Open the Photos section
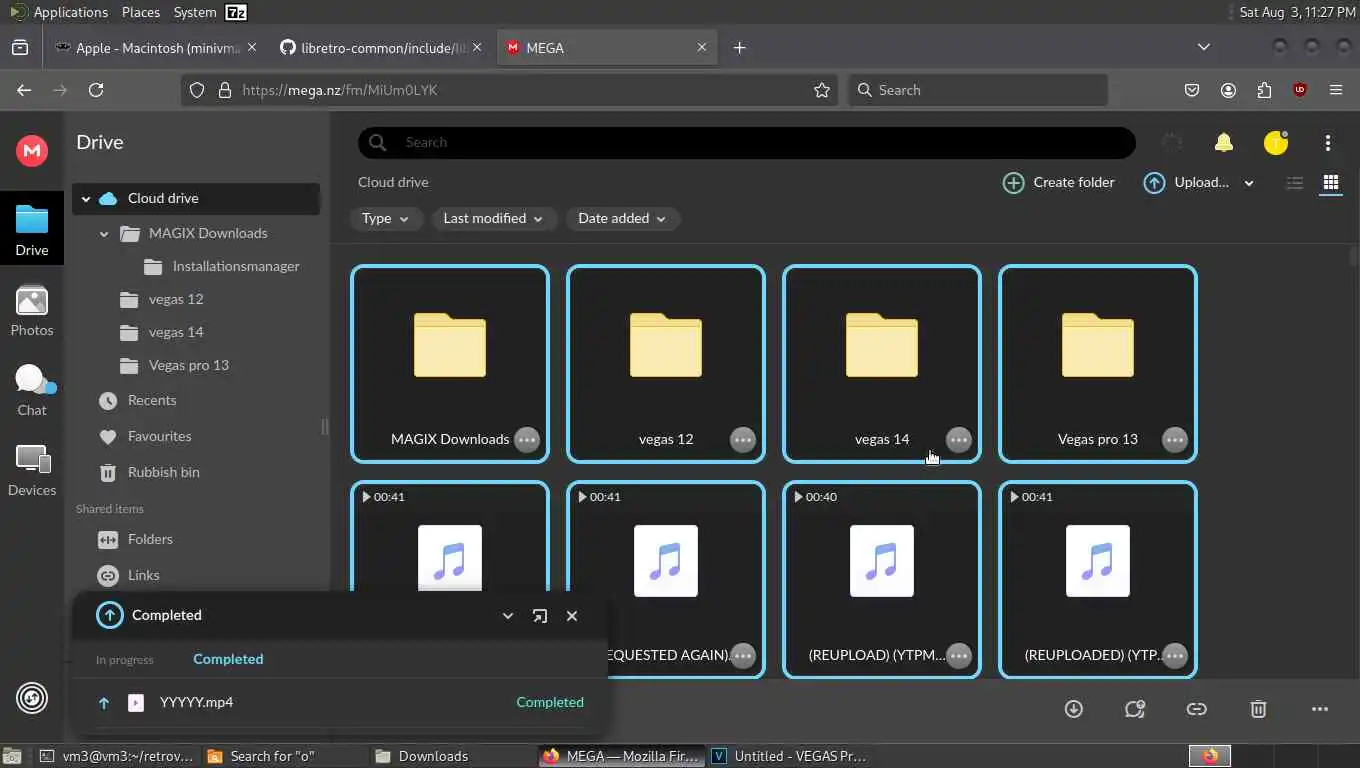 point(32,310)
